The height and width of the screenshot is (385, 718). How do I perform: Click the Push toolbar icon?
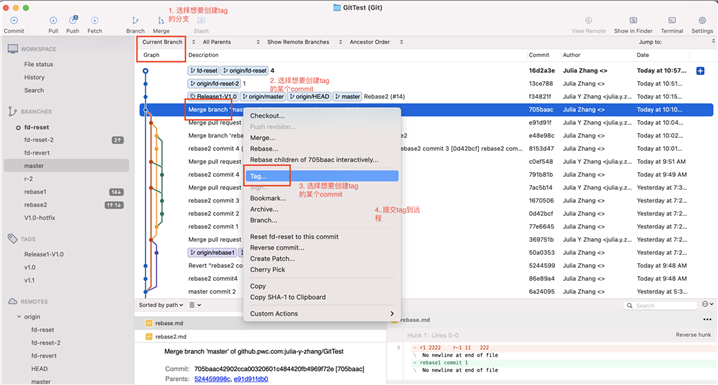73,21
